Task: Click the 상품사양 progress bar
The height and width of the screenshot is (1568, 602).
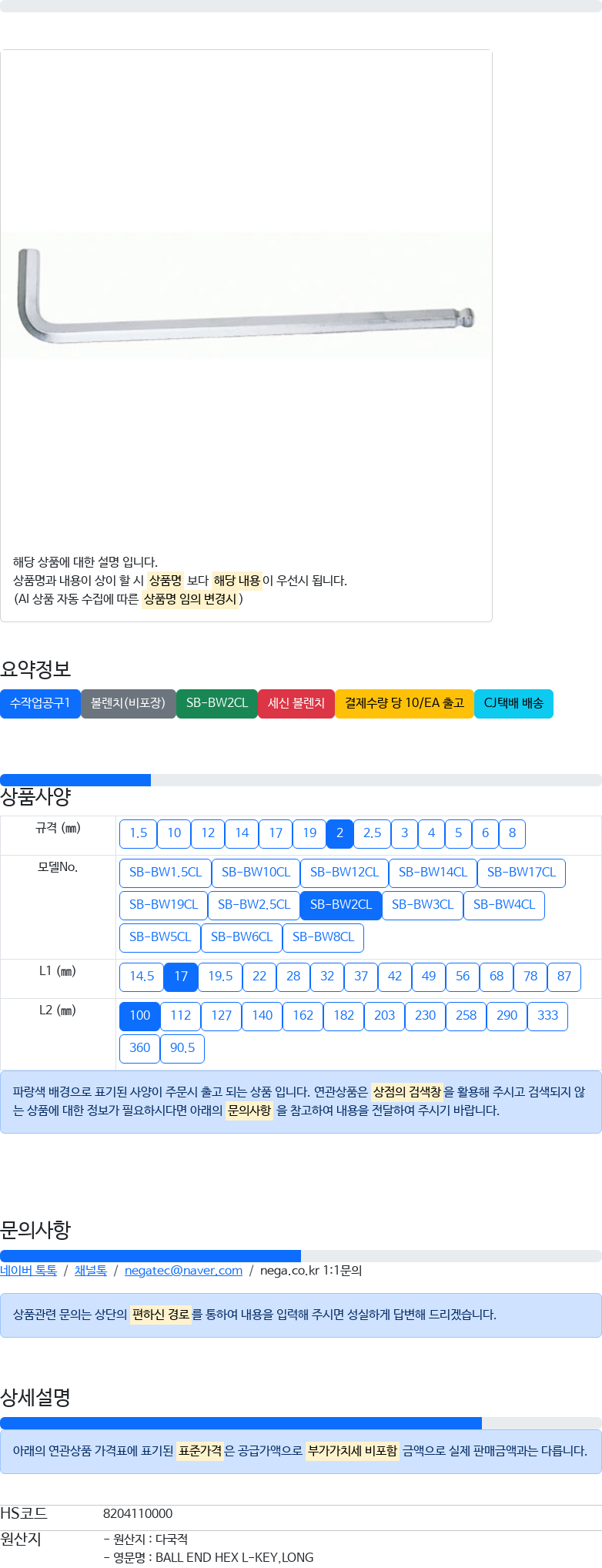Action: [301, 780]
